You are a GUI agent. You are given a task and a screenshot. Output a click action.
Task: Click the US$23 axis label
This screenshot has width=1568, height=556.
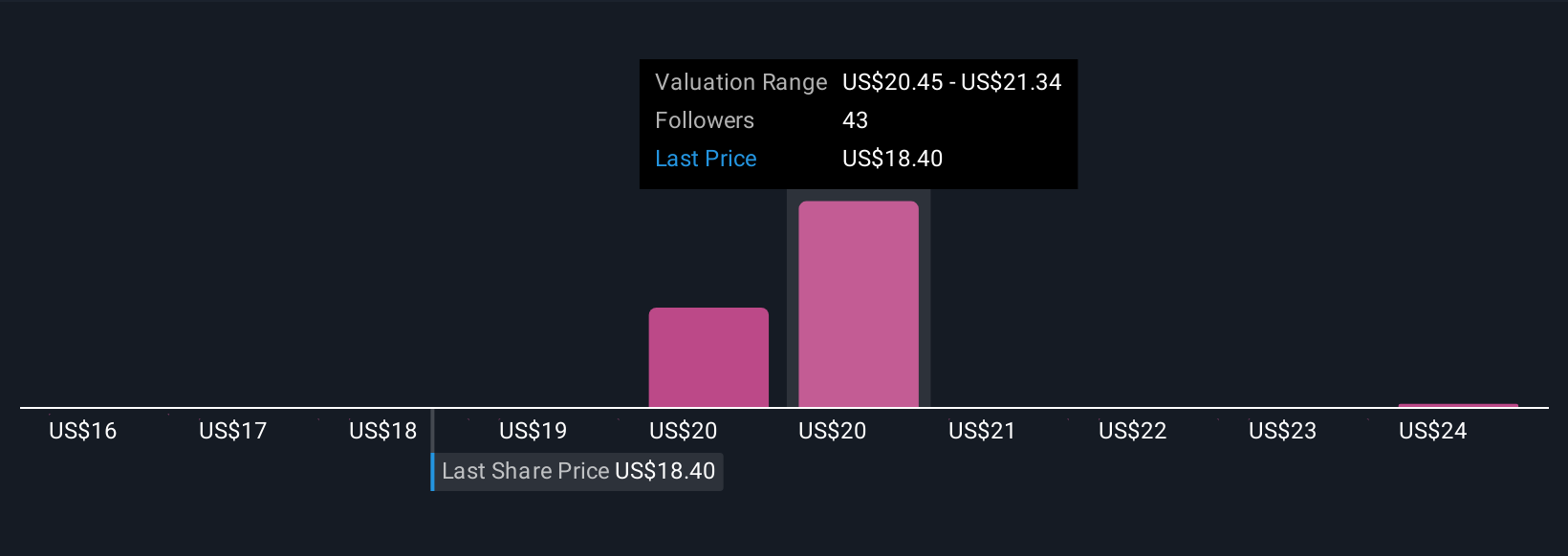point(1282,431)
